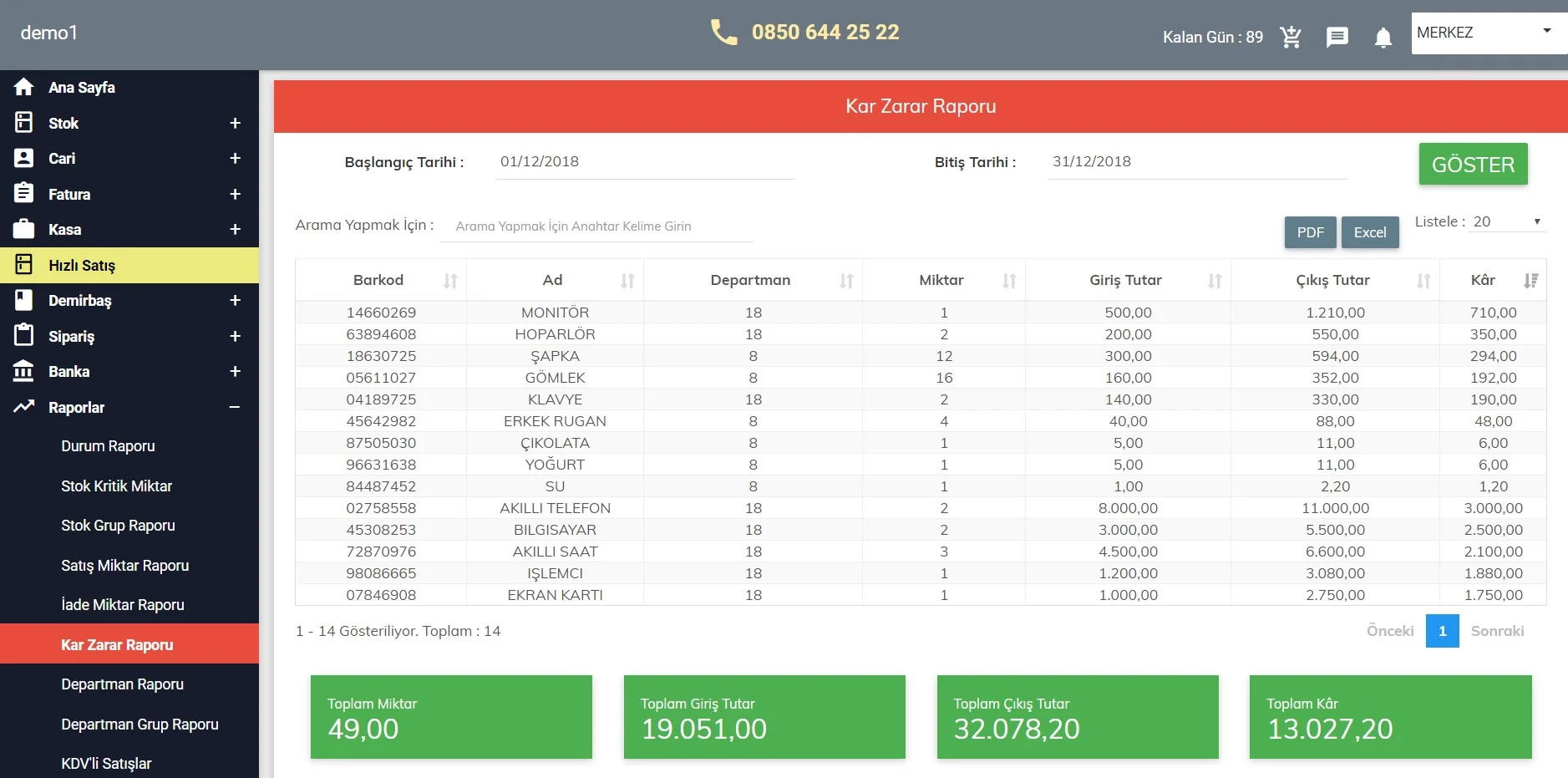Focus the keyword search input field

pos(596,226)
